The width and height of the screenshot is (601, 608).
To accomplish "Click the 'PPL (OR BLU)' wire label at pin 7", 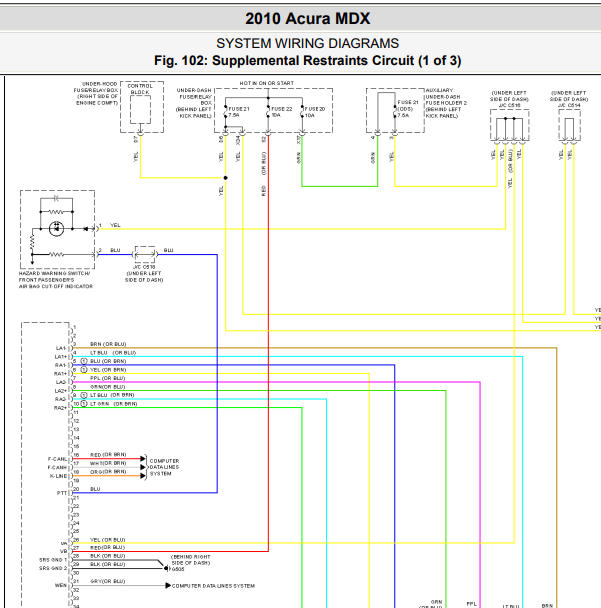I will click(x=108, y=378).
